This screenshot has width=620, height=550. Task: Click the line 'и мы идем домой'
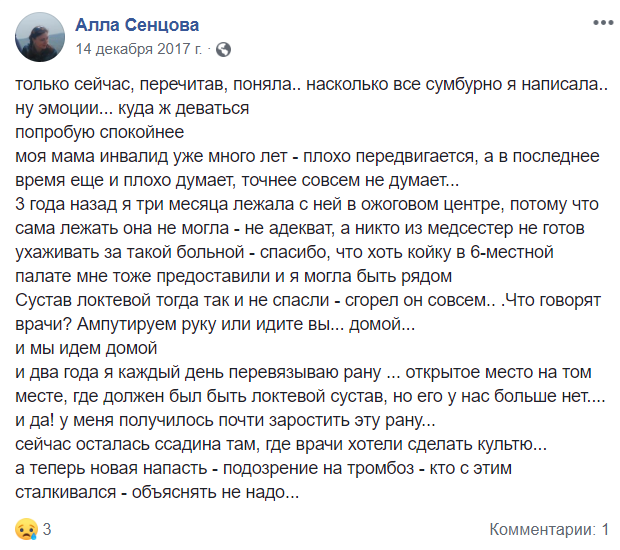point(87,349)
